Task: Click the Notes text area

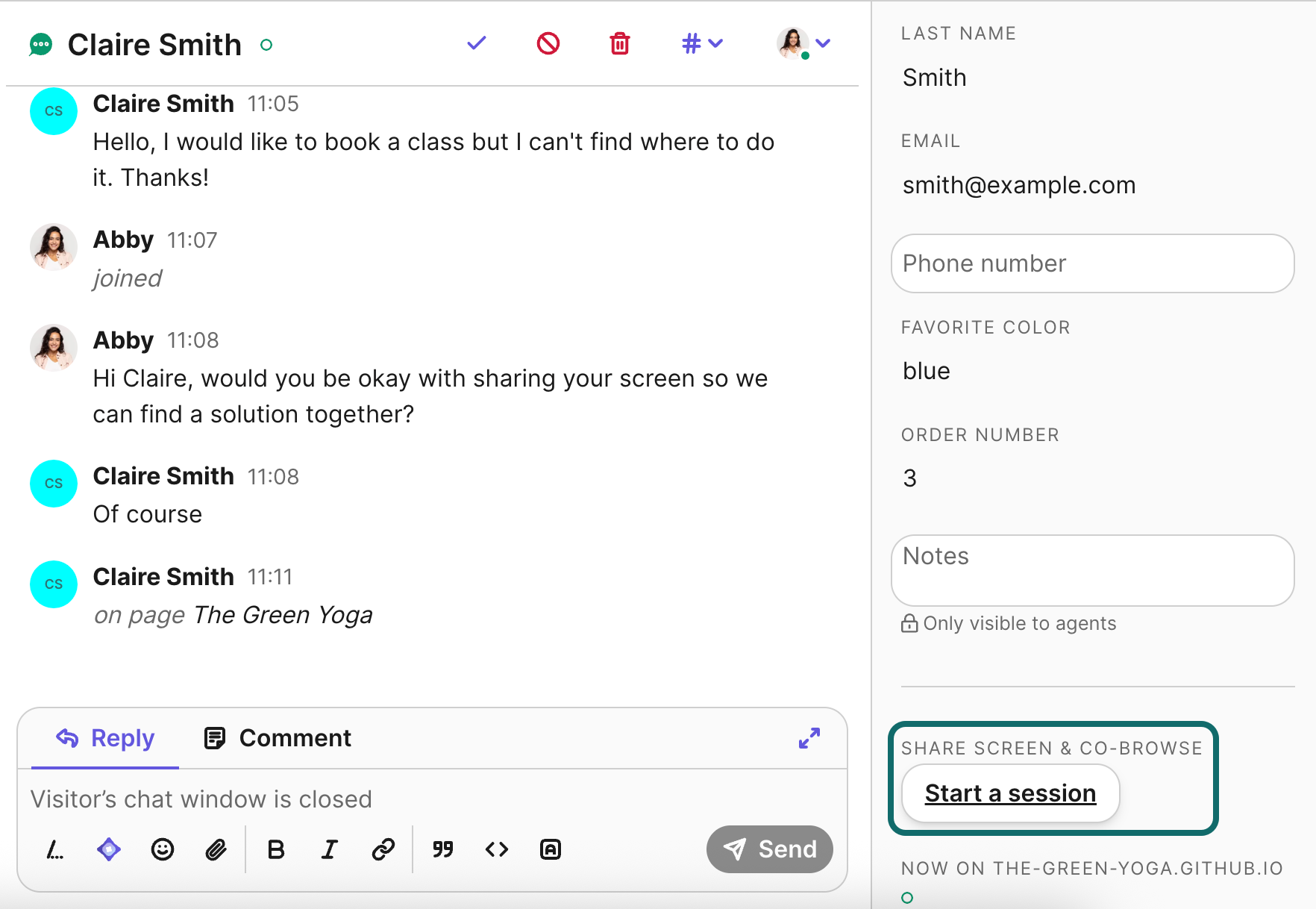Action: (x=1092, y=570)
